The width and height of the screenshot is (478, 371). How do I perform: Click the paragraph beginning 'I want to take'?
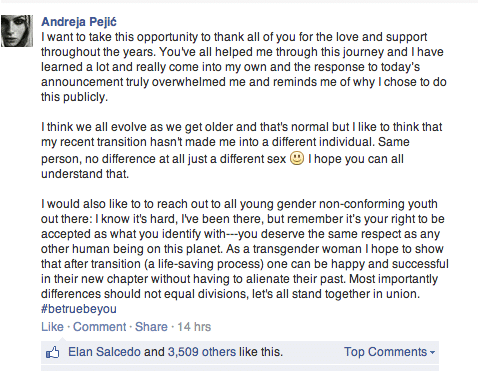tap(244, 67)
